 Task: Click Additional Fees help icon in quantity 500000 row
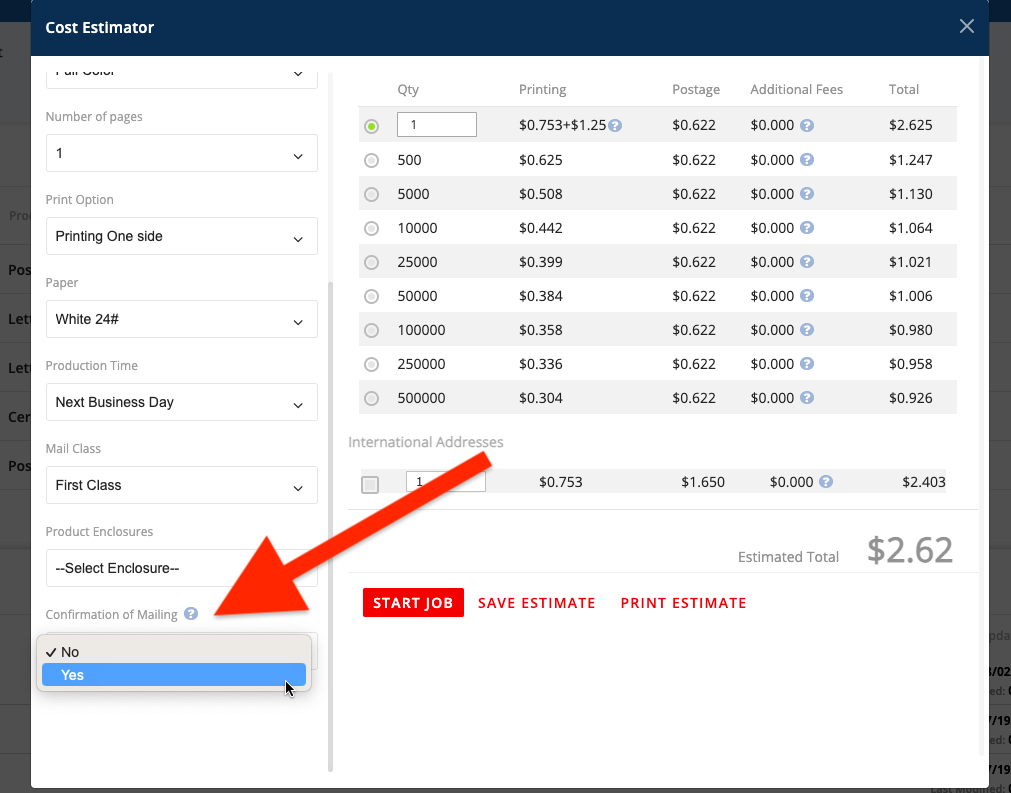806,398
